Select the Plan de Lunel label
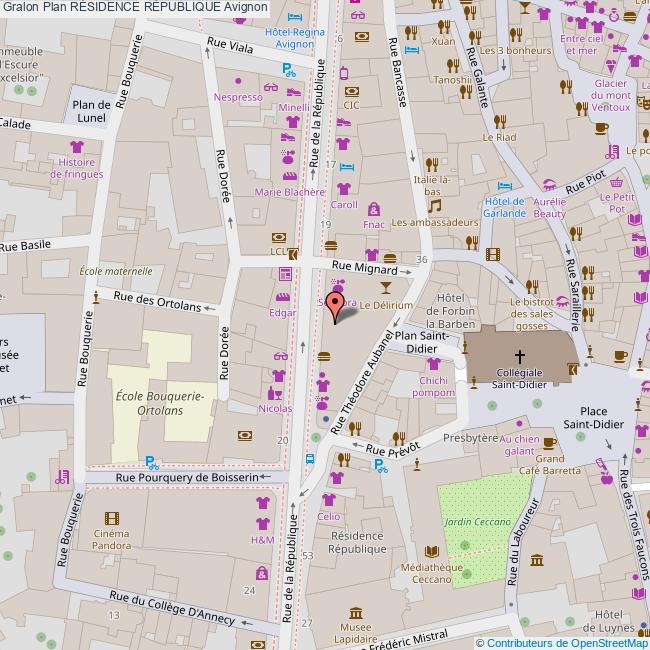Screen dimensions: 650x650 point(91,112)
